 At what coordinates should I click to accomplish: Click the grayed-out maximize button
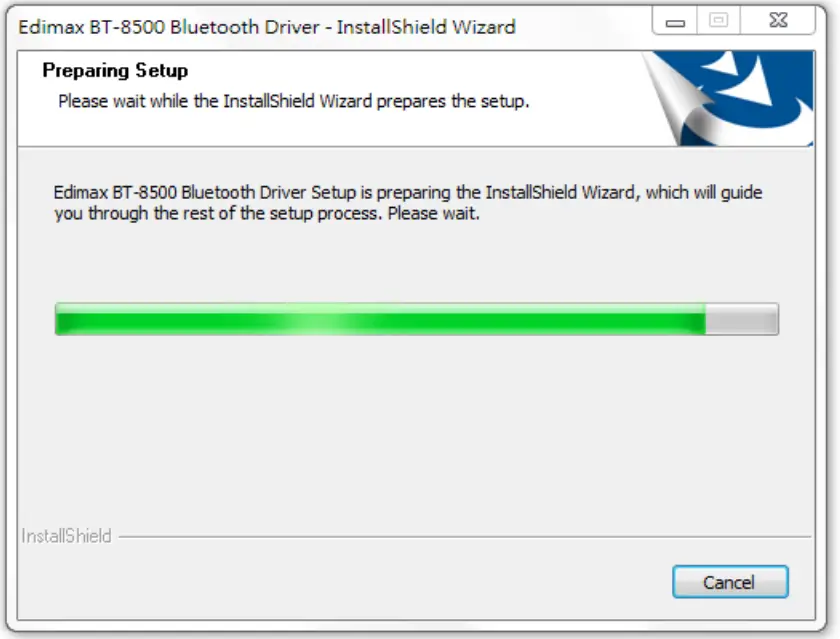coord(718,21)
